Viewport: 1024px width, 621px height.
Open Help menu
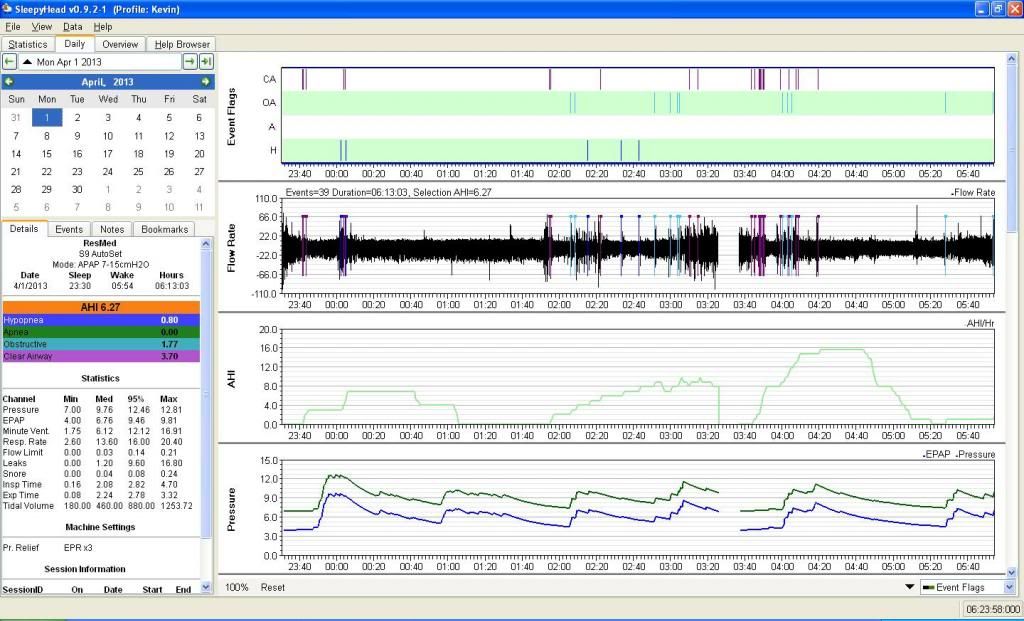coord(103,27)
